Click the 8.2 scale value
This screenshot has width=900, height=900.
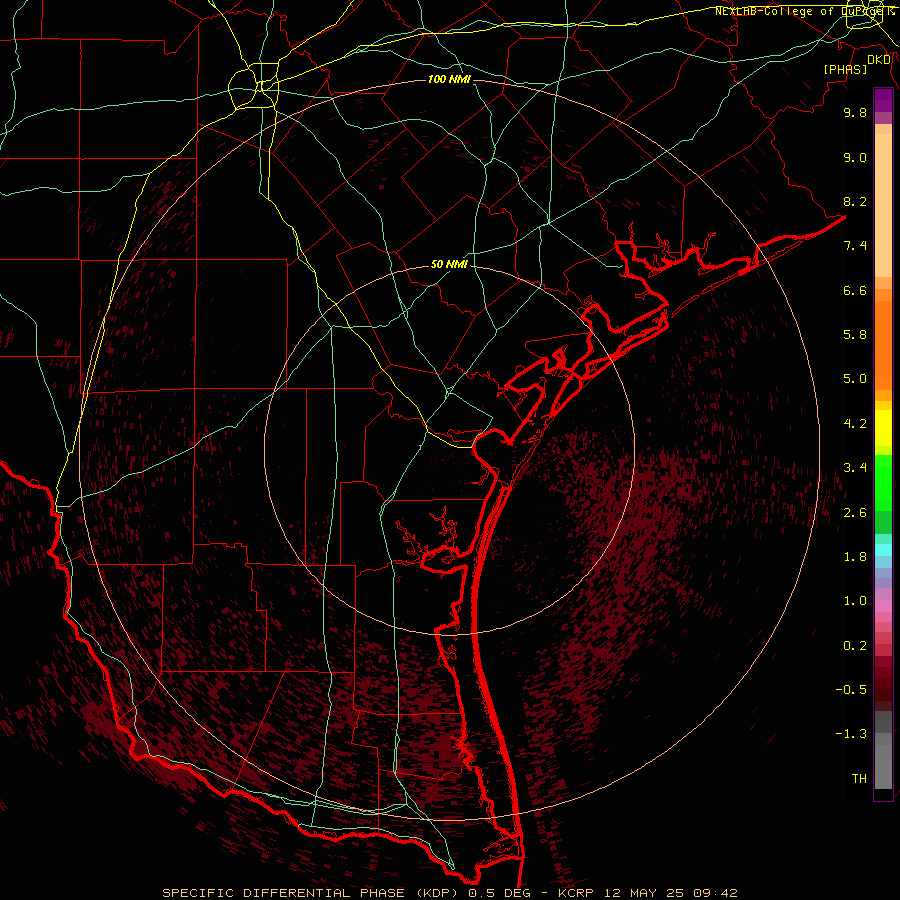(855, 201)
